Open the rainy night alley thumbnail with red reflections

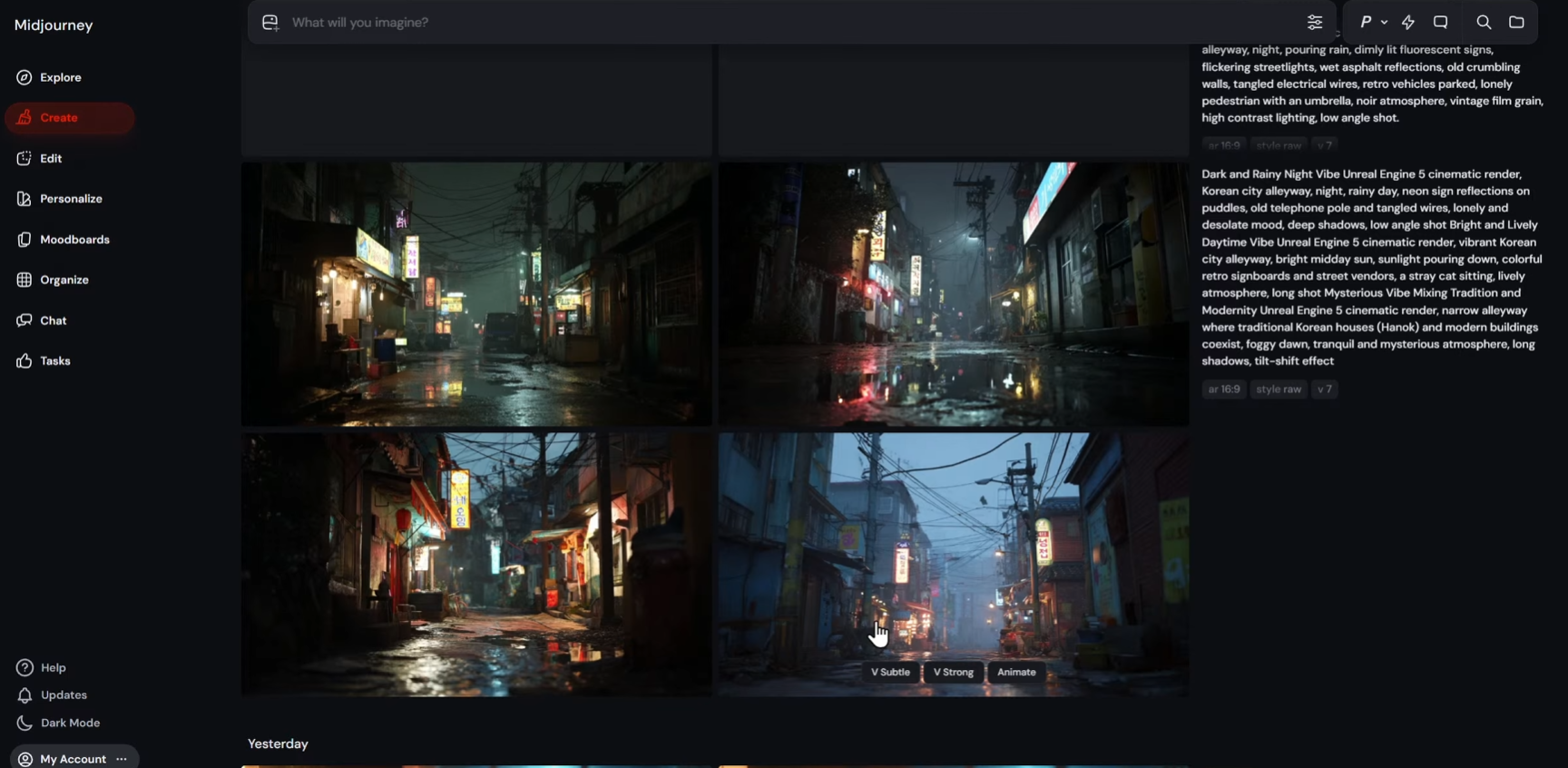click(954, 294)
